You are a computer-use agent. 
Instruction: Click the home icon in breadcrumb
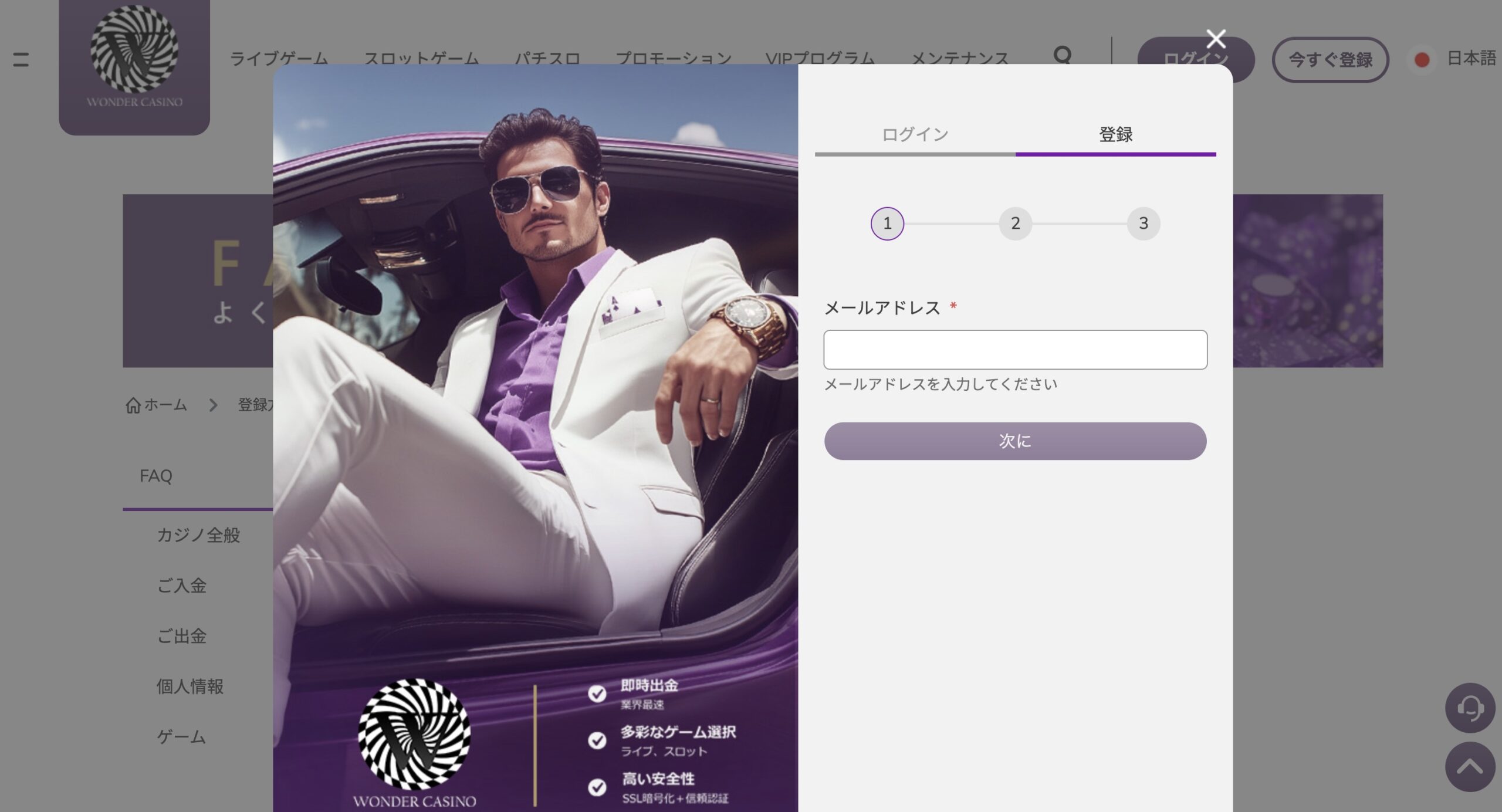tap(133, 405)
